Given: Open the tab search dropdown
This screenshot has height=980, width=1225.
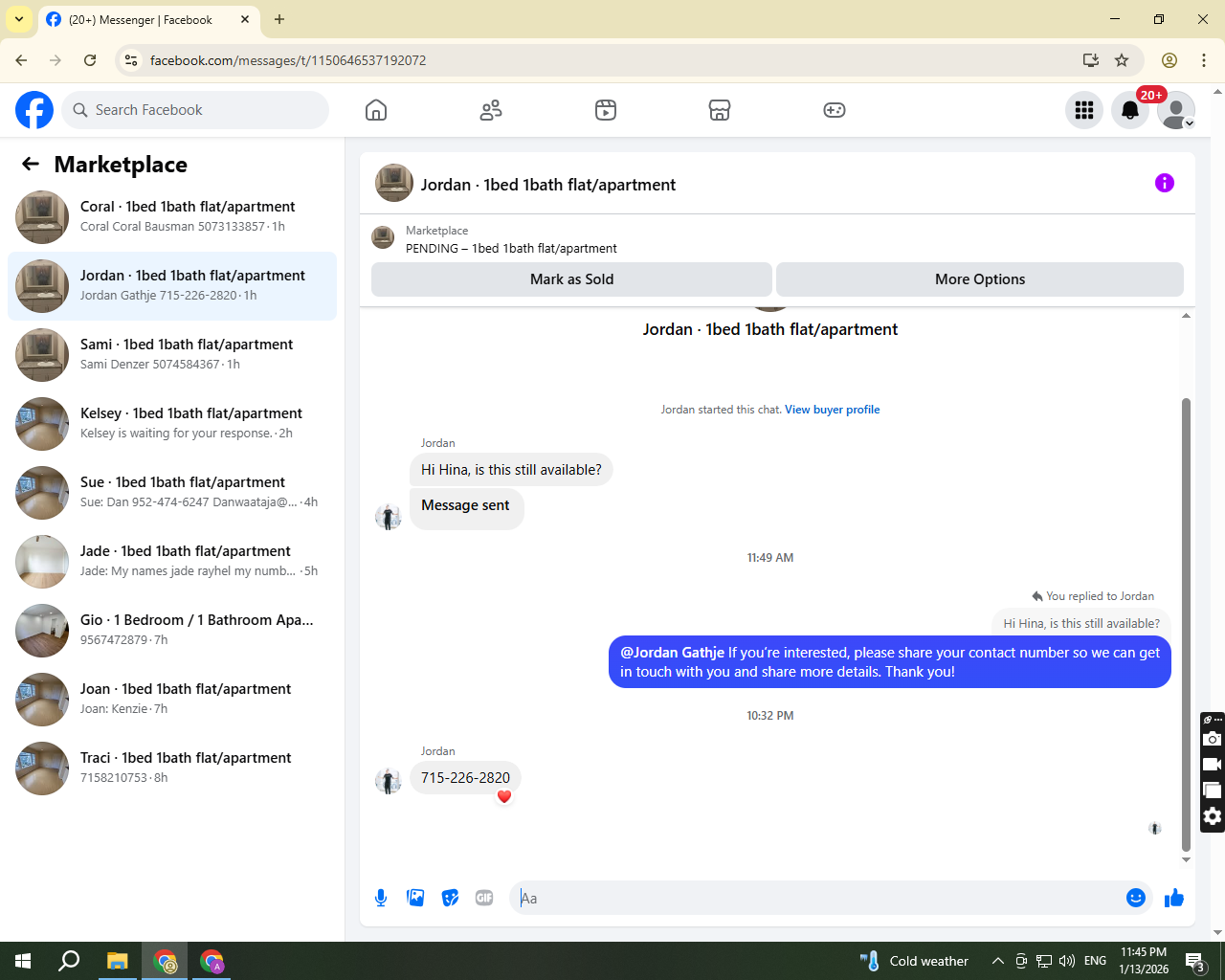Looking at the screenshot, I should point(19,19).
